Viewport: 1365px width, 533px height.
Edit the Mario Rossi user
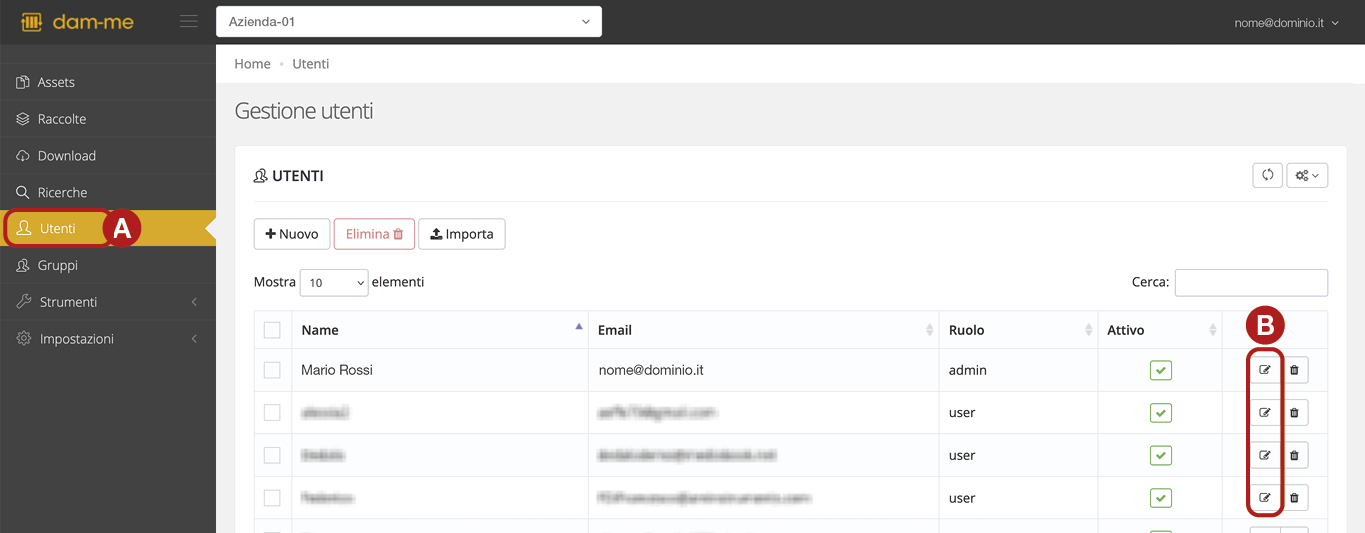tap(1265, 370)
